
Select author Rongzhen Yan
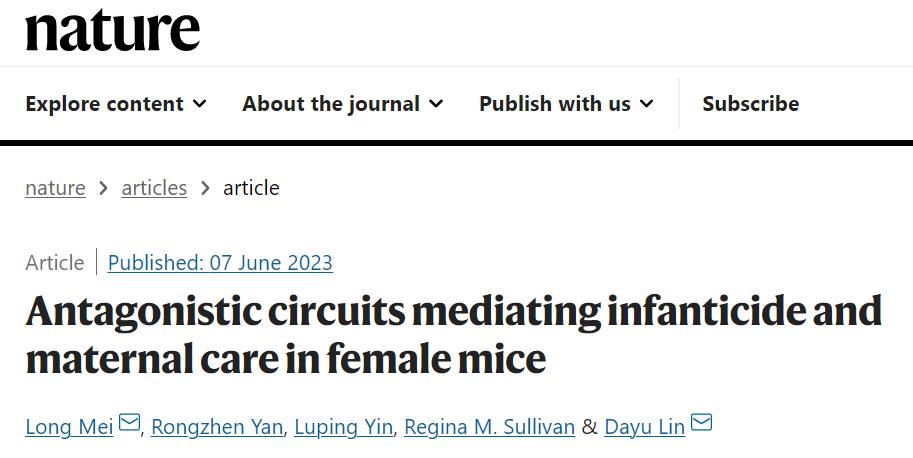point(218,427)
